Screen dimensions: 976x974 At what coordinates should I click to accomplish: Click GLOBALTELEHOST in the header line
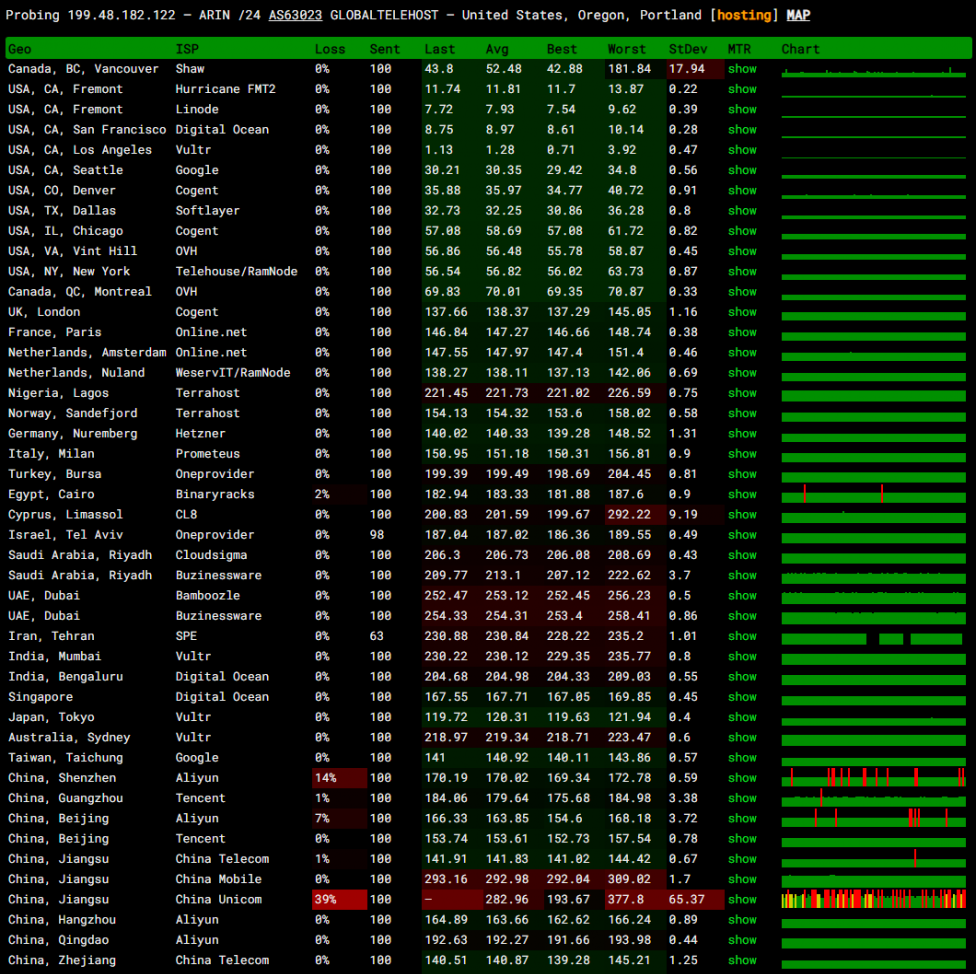(x=384, y=15)
